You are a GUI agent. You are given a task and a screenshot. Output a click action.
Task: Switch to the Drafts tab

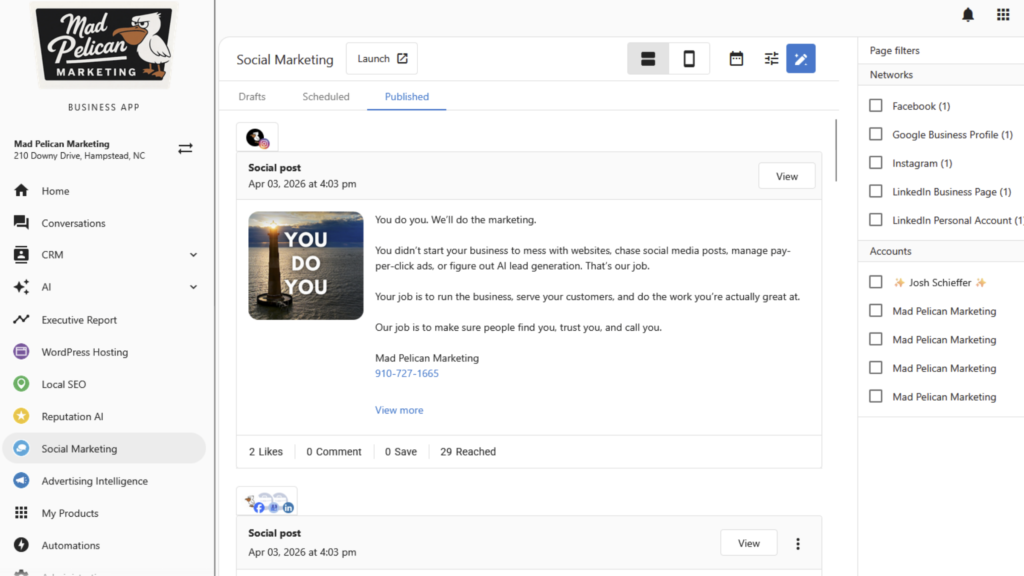251,96
